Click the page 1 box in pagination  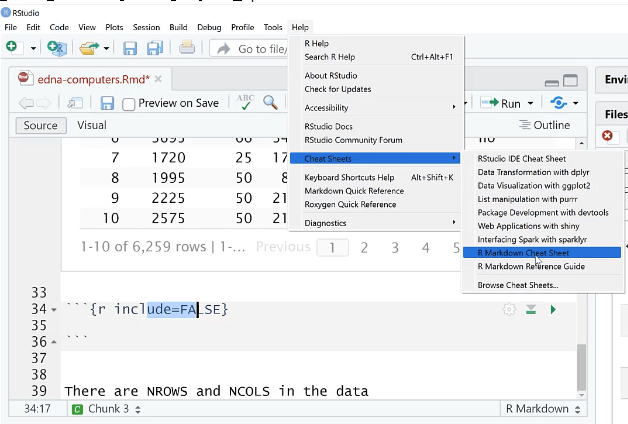click(x=332, y=248)
